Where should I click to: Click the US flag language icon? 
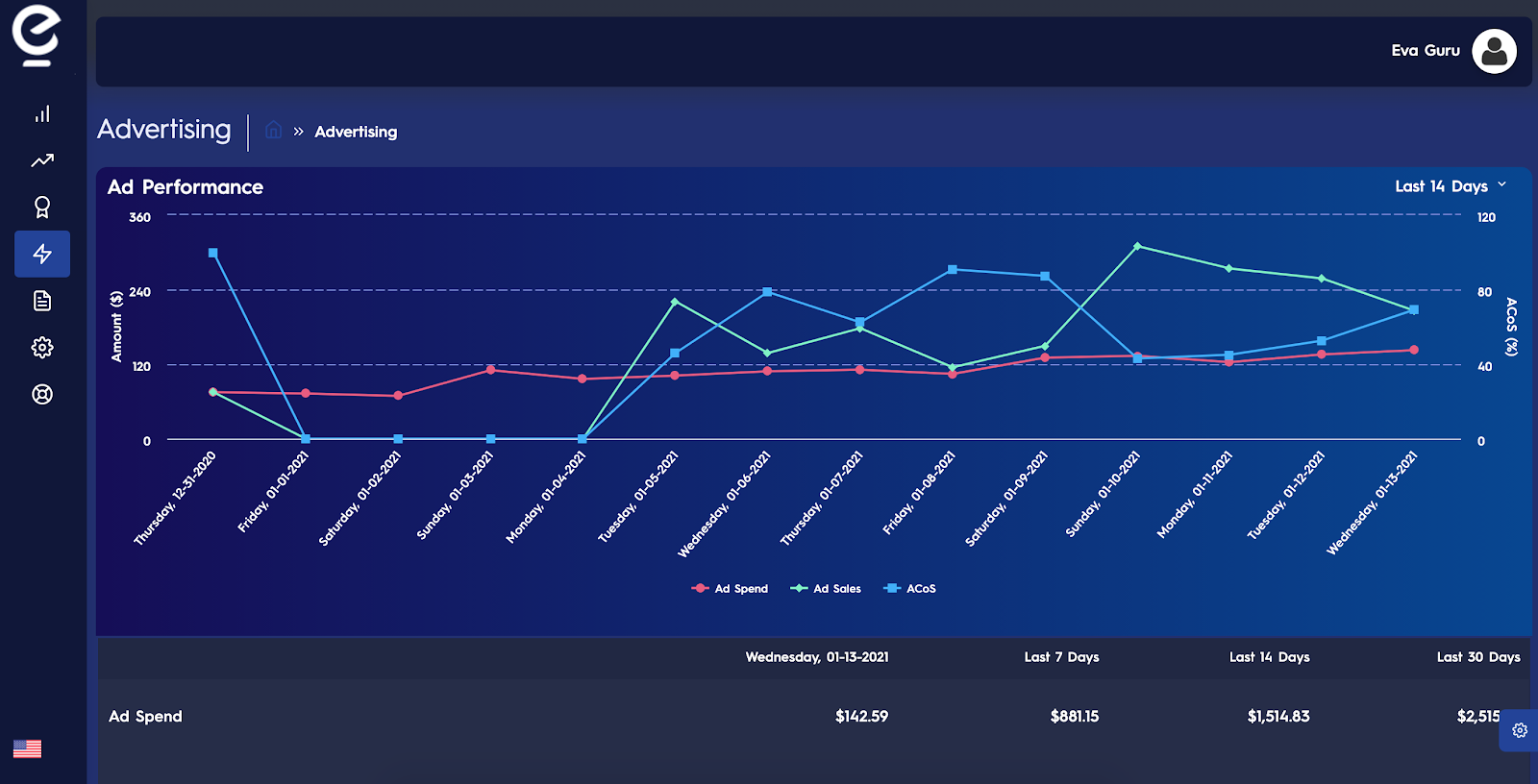point(27,748)
